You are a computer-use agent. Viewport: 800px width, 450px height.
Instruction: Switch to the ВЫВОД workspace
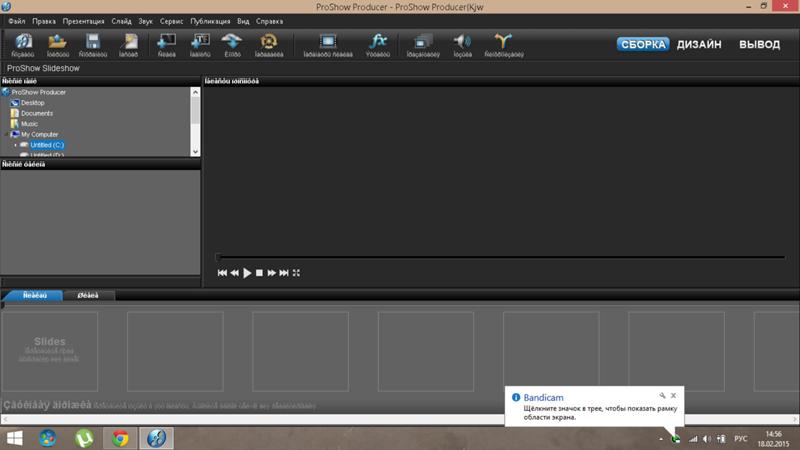(759, 44)
